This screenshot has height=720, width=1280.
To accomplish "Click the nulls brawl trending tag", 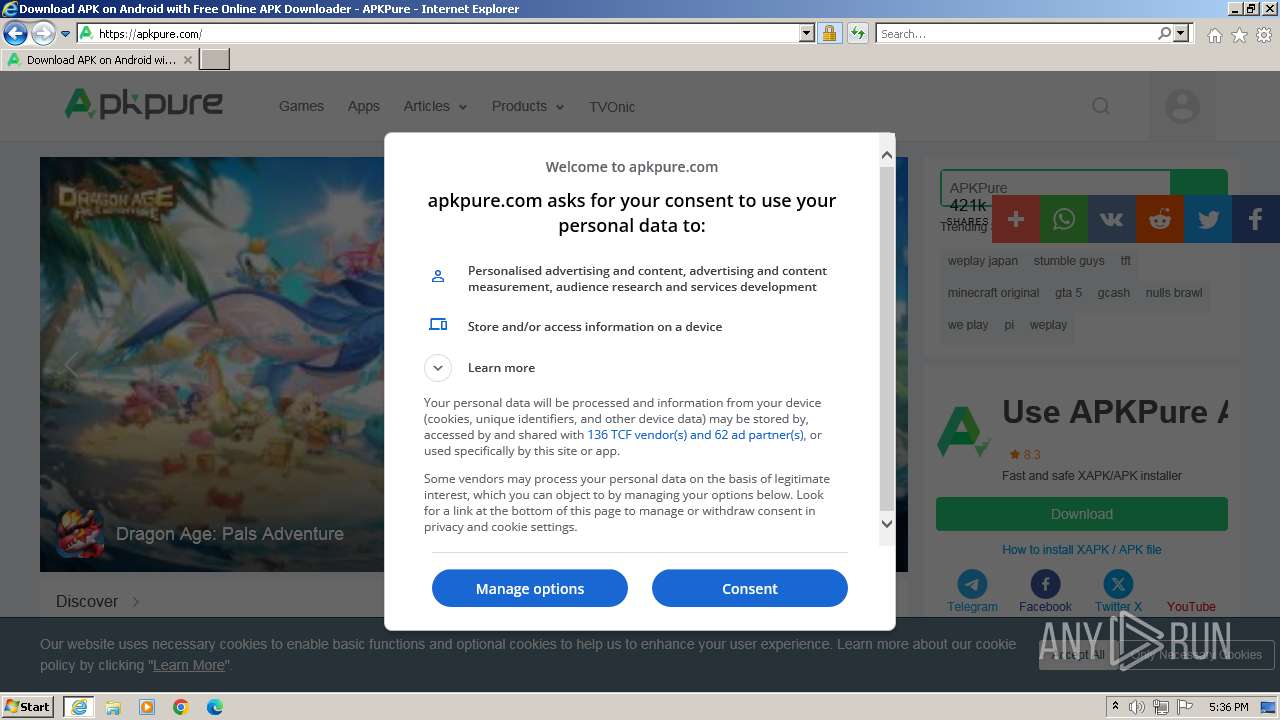I will [x=1174, y=293].
